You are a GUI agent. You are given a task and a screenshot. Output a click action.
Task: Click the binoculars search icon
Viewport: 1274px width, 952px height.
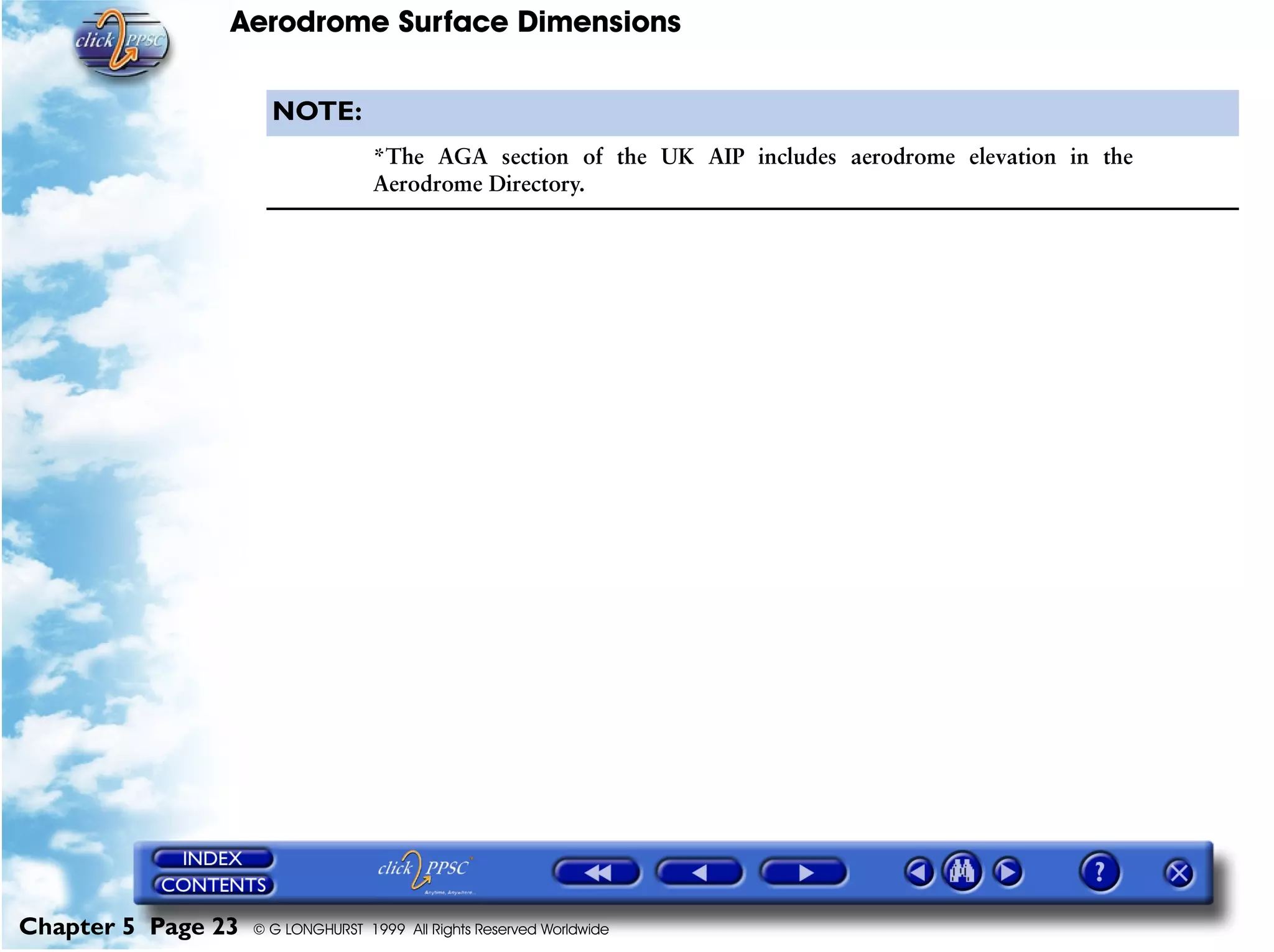point(962,872)
